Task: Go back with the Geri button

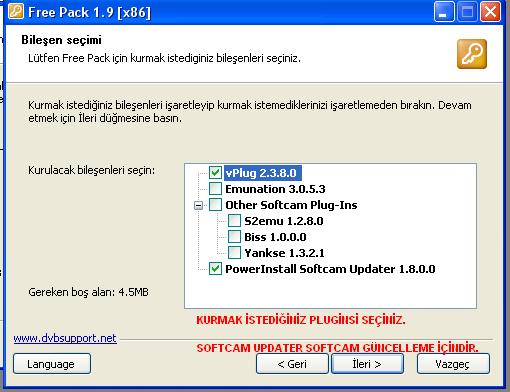Action: pyautogui.click(x=292, y=364)
